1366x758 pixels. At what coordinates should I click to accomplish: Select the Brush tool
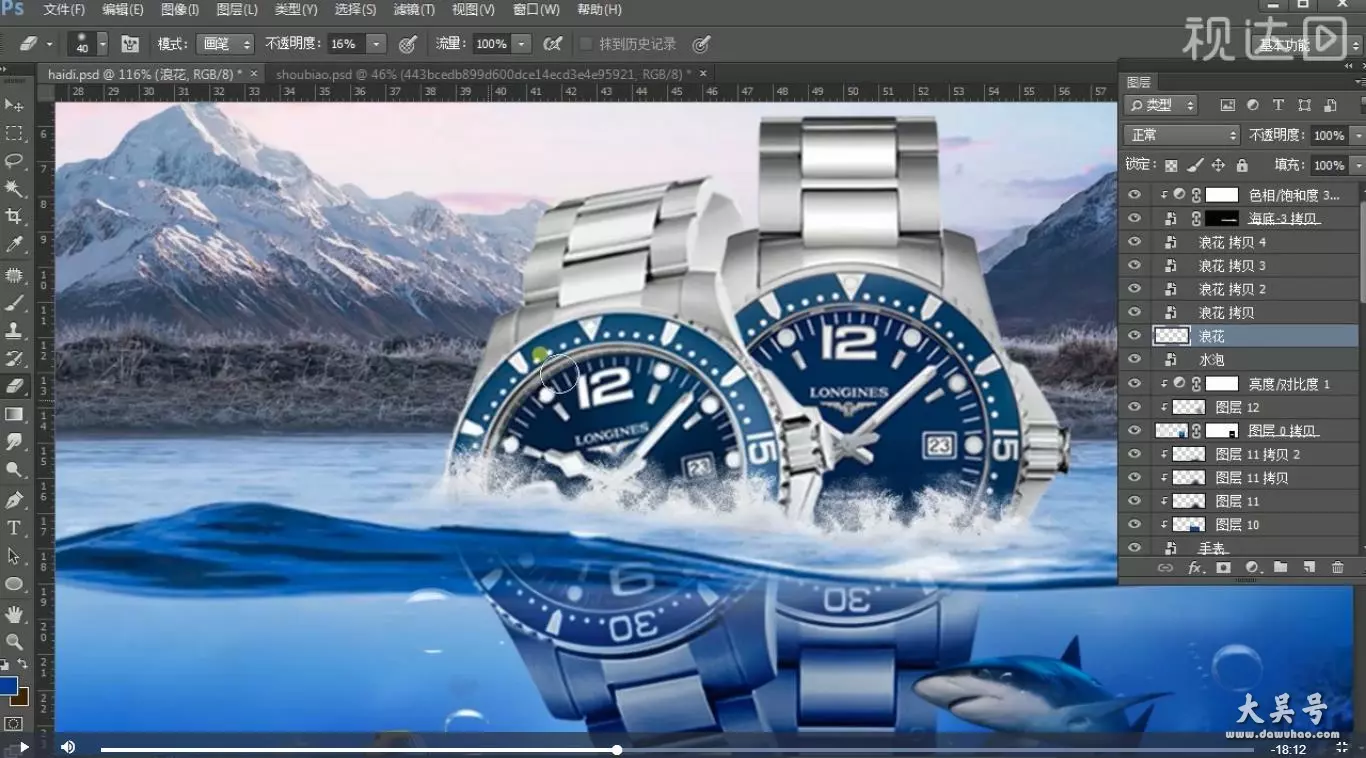point(14,303)
